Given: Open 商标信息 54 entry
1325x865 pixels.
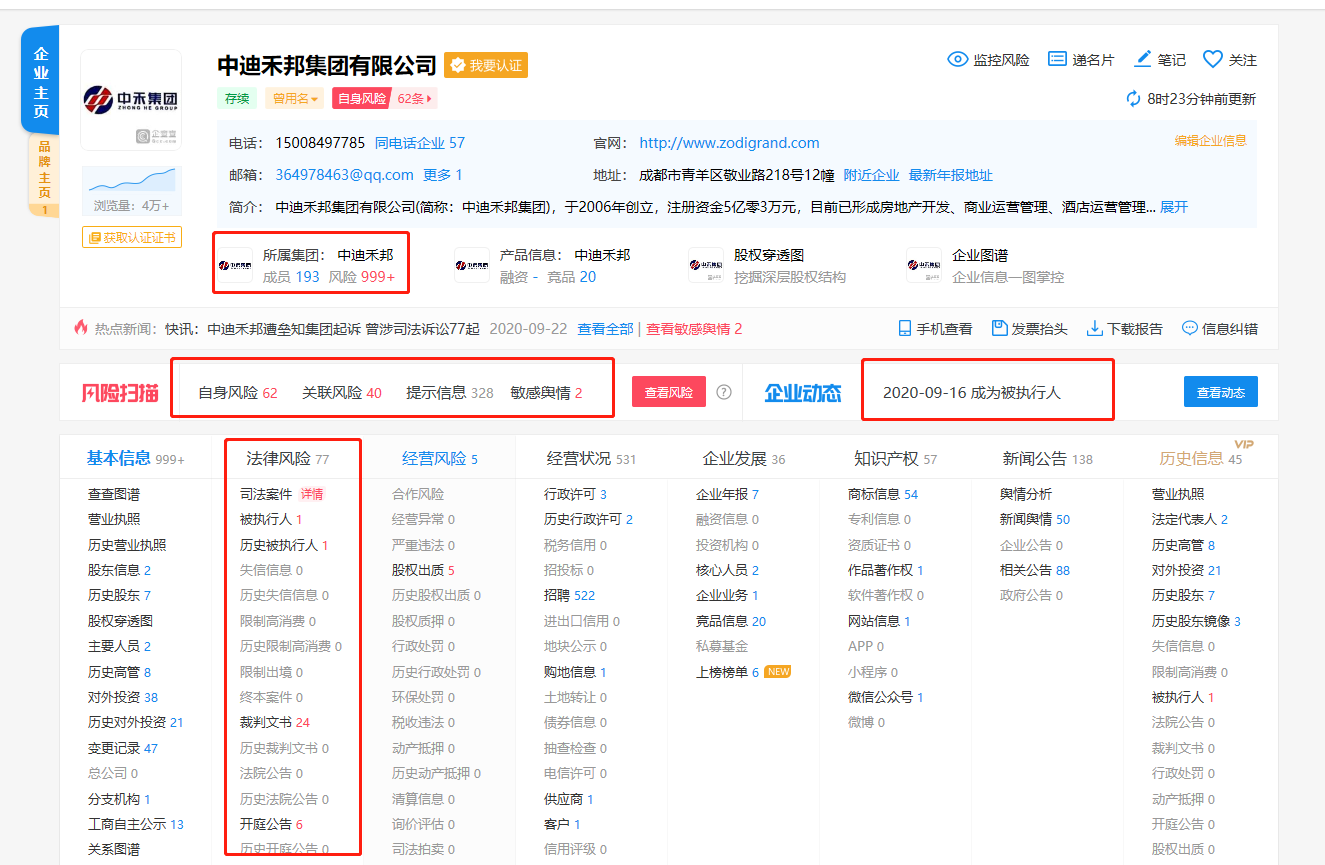Looking at the screenshot, I should coord(883,494).
